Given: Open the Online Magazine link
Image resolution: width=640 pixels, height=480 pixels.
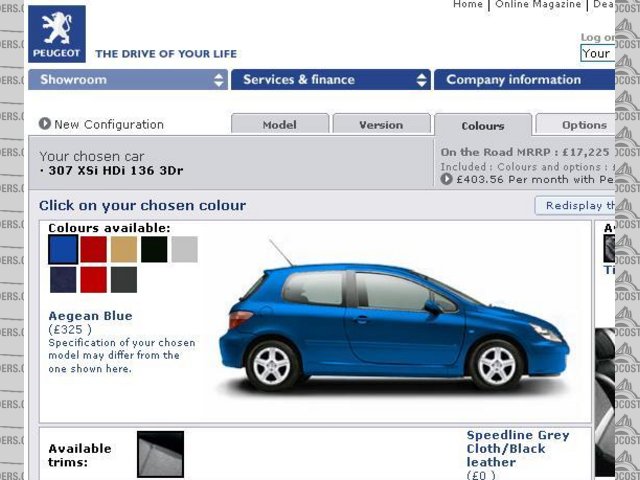Looking at the screenshot, I should [x=538, y=5].
